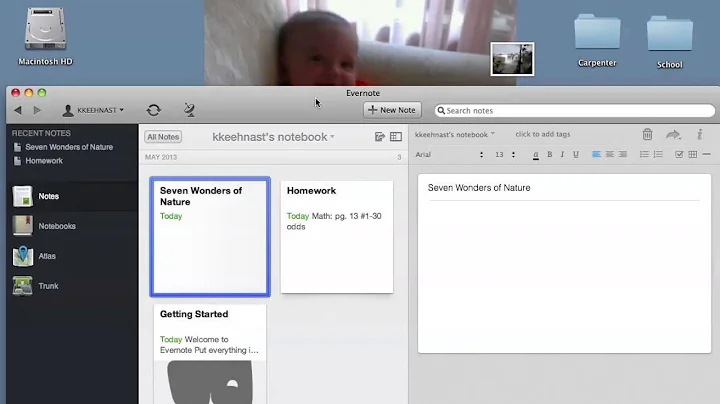
Task: Focus the Search notes field
Action: (x=574, y=111)
